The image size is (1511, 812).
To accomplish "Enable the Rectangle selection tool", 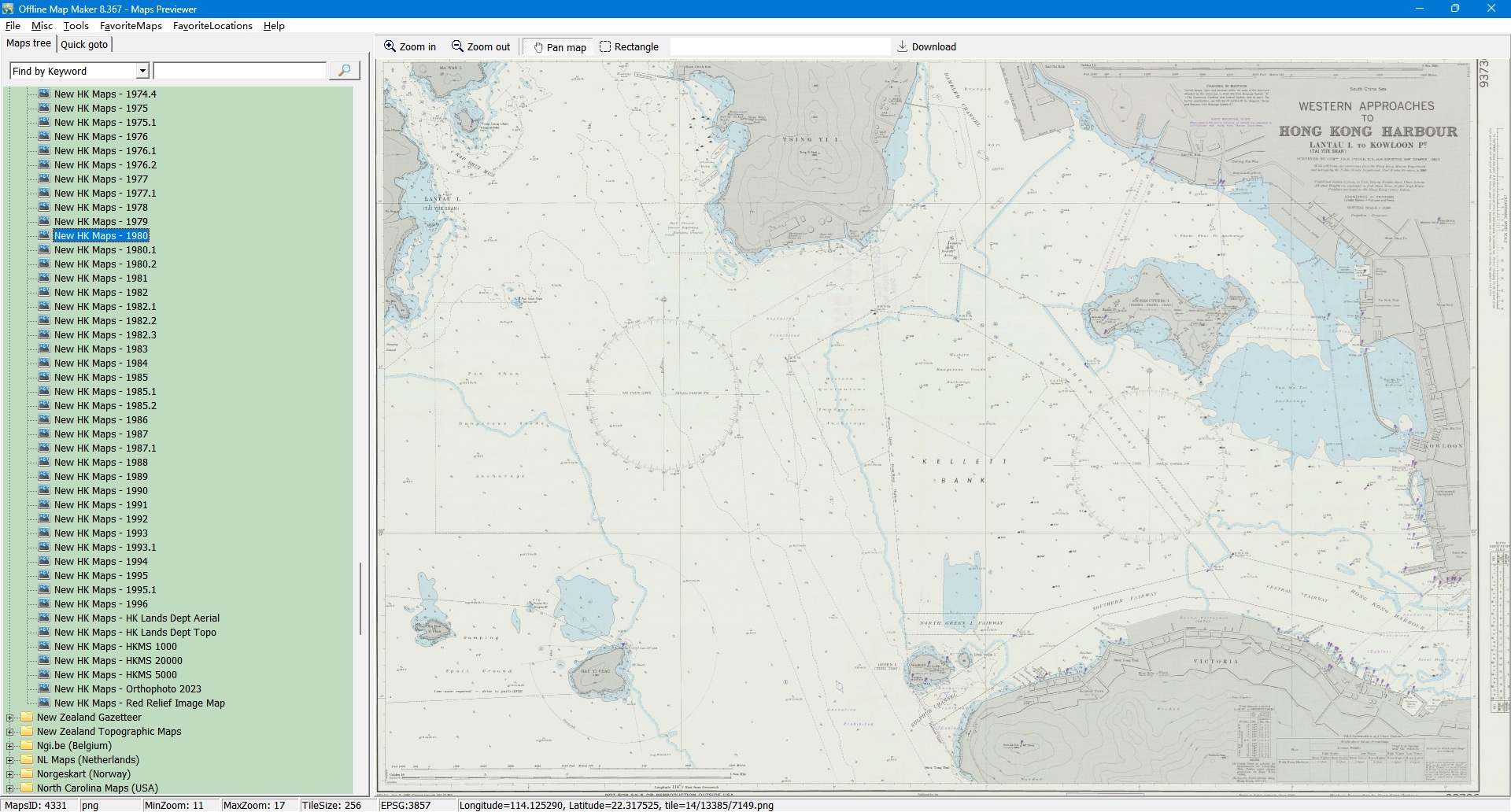I will coord(605,46).
